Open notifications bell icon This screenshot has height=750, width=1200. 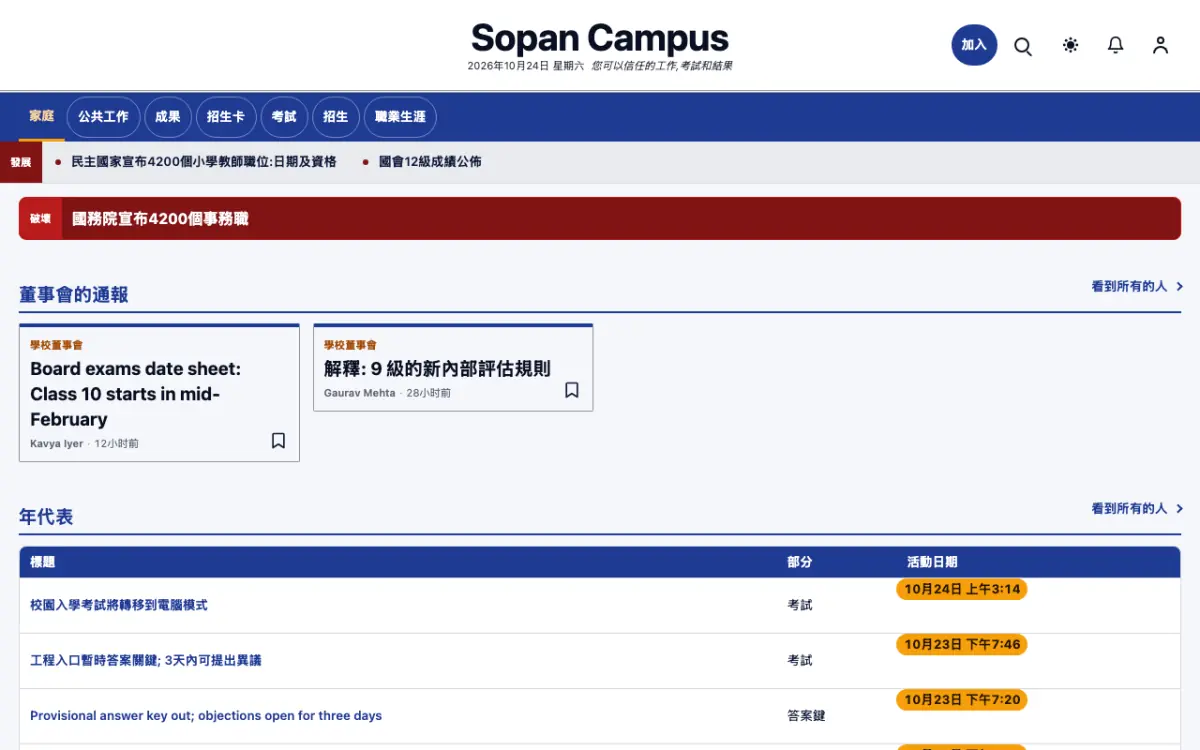[x=1116, y=45]
